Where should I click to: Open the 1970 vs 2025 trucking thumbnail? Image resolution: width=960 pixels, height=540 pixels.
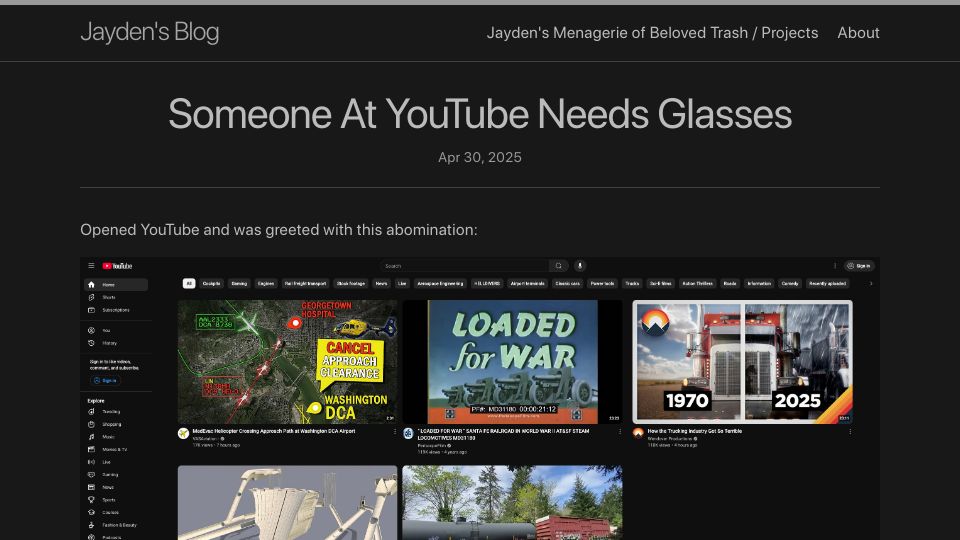pos(742,362)
